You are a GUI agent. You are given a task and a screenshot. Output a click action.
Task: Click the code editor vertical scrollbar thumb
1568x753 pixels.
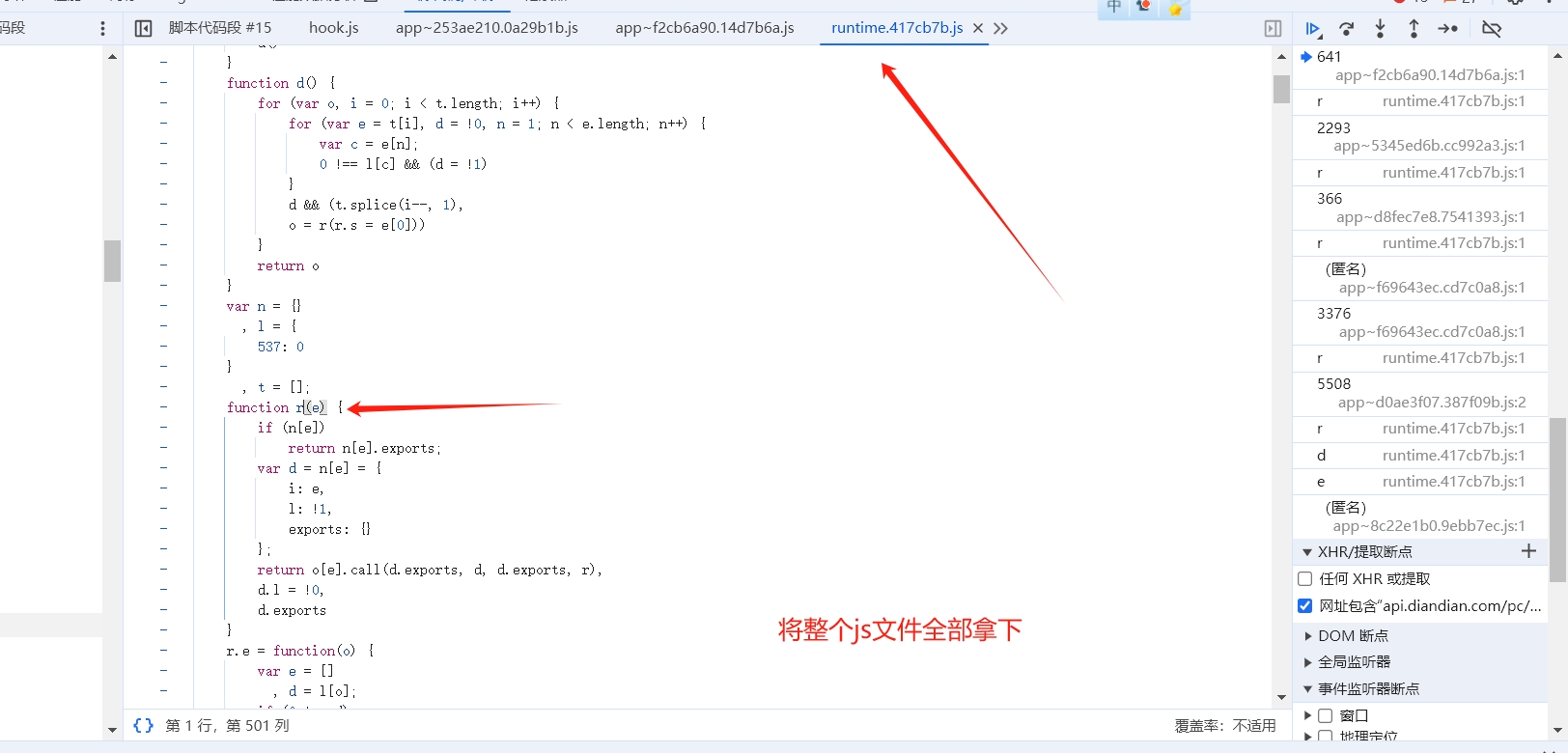pyautogui.click(x=1281, y=89)
